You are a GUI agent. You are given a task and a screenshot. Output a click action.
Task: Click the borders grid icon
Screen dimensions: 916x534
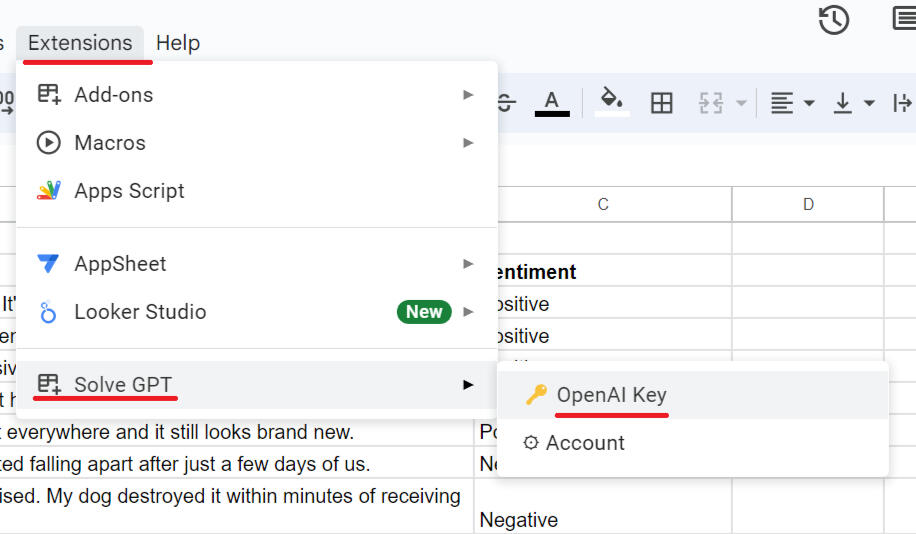coord(661,102)
